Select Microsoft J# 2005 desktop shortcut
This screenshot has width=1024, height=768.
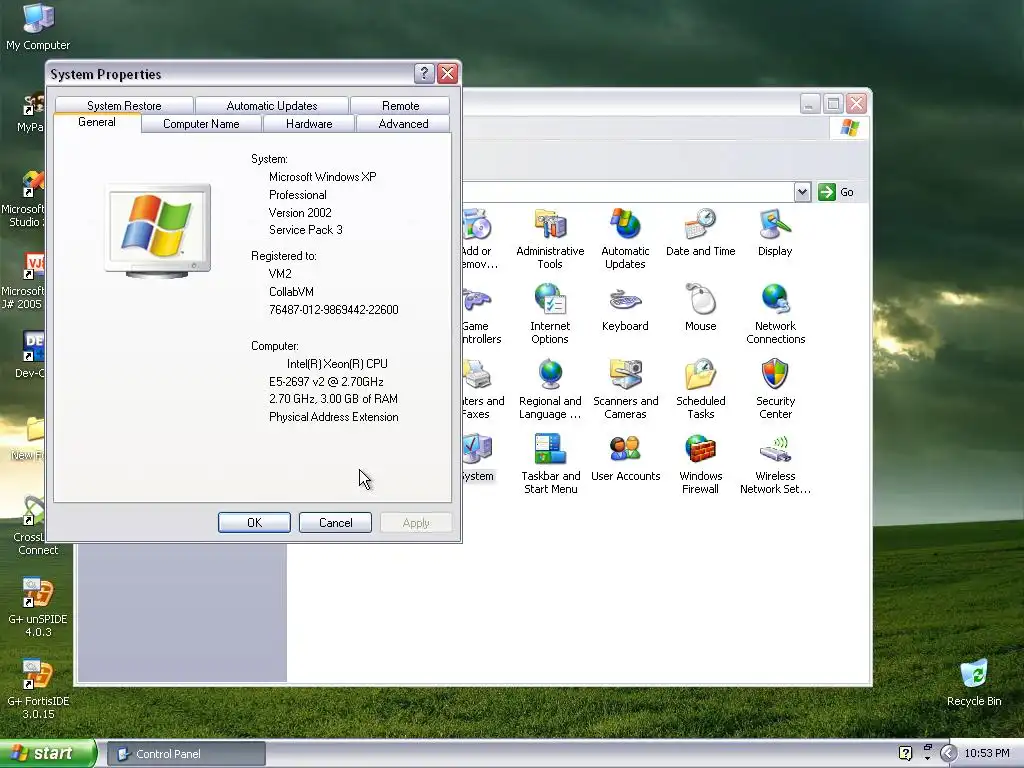pyautogui.click(x=24, y=280)
